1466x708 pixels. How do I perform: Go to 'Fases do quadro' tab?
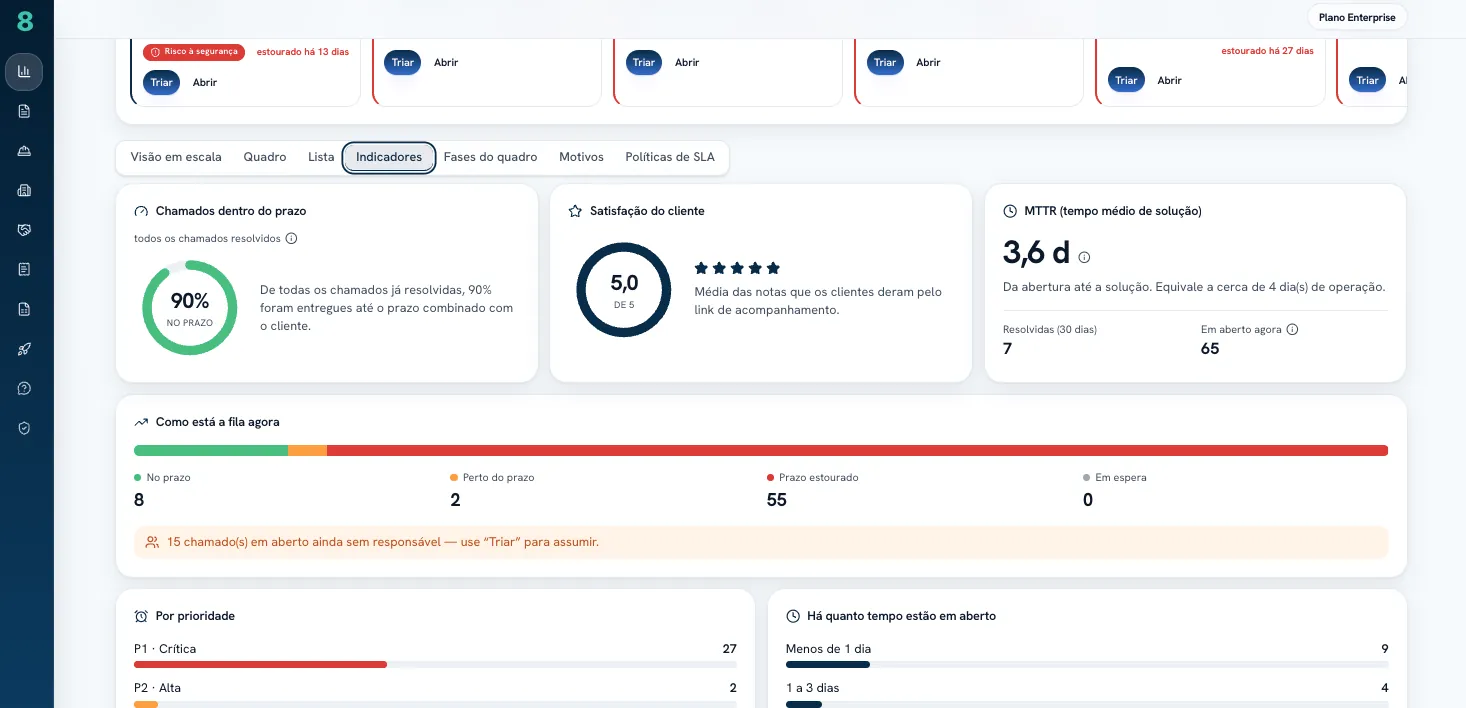490,157
